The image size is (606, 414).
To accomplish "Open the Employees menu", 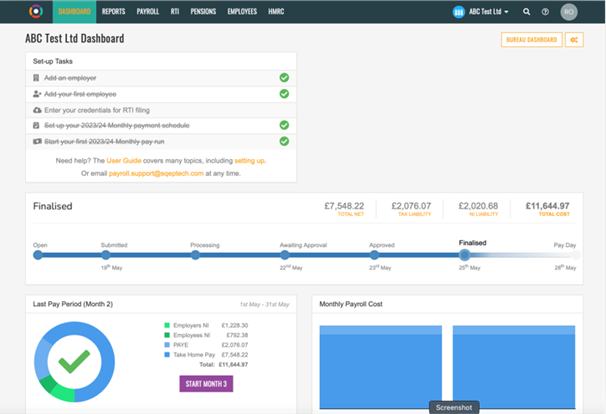I will point(242,12).
